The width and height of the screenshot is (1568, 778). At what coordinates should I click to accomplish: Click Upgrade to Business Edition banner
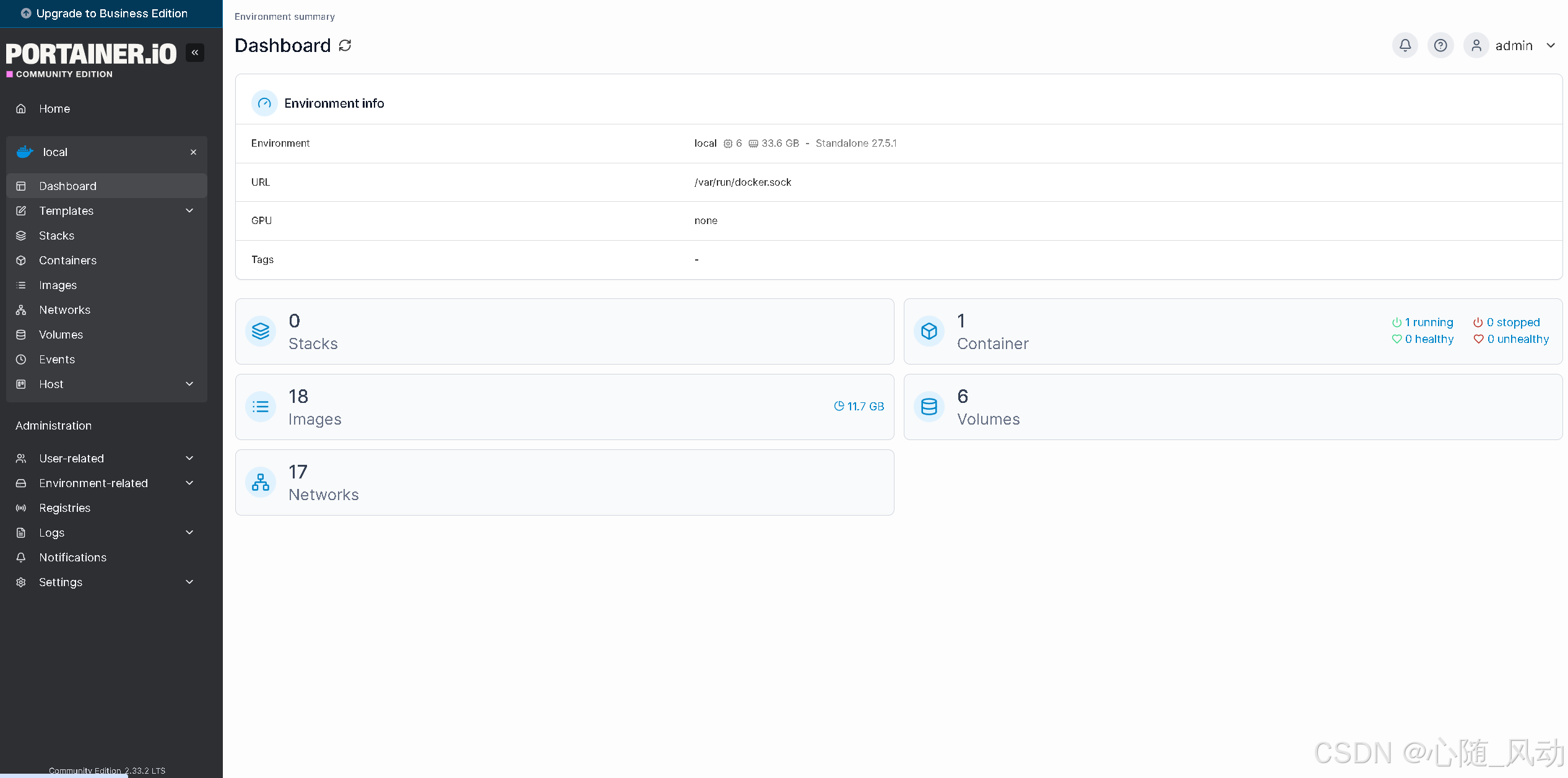tap(111, 14)
